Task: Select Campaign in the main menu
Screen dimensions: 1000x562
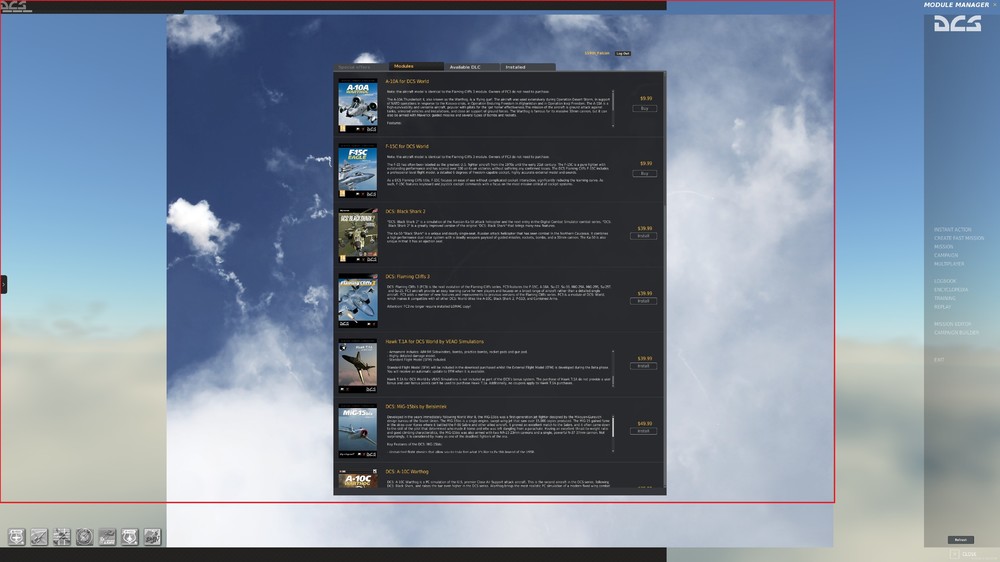Action: point(946,256)
